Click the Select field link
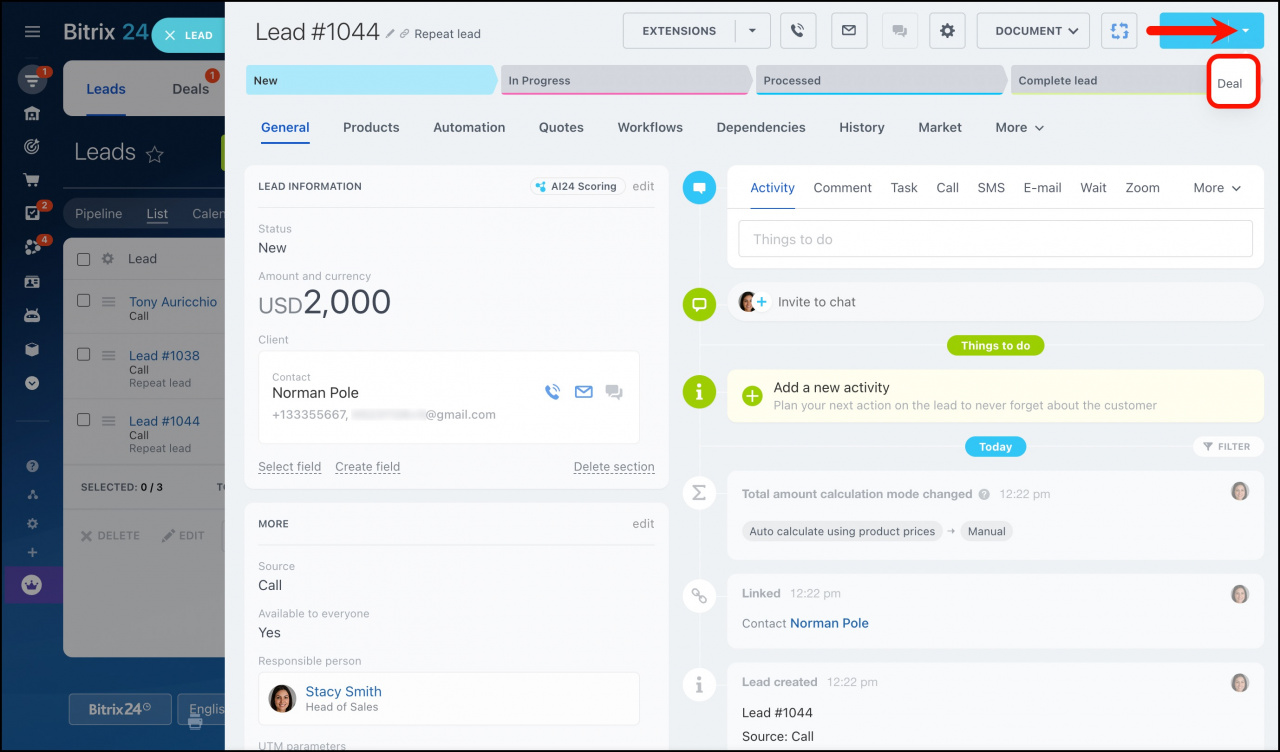The height and width of the screenshot is (752, 1280). pyautogui.click(x=290, y=467)
